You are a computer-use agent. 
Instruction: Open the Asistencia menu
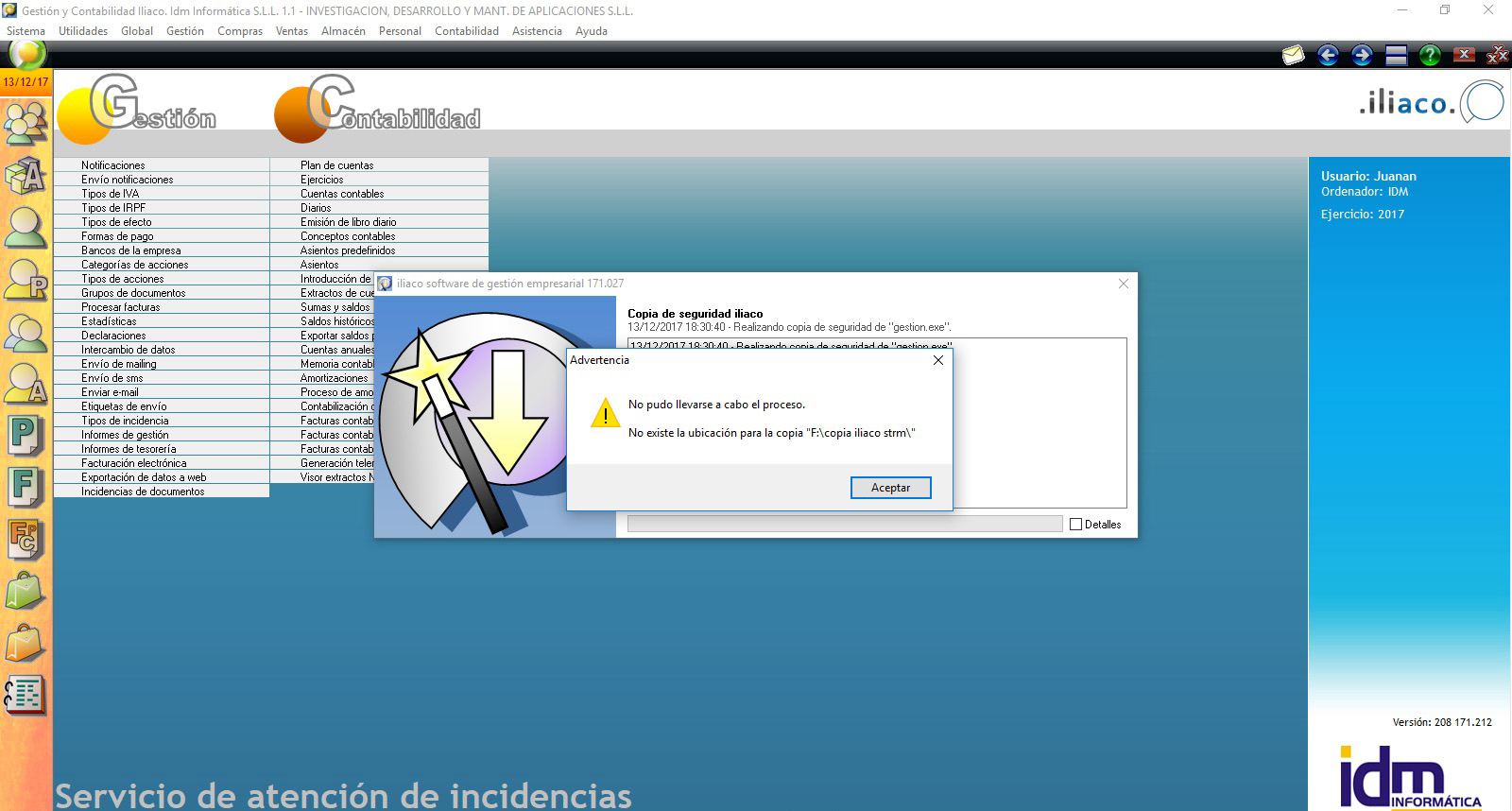pyautogui.click(x=537, y=31)
